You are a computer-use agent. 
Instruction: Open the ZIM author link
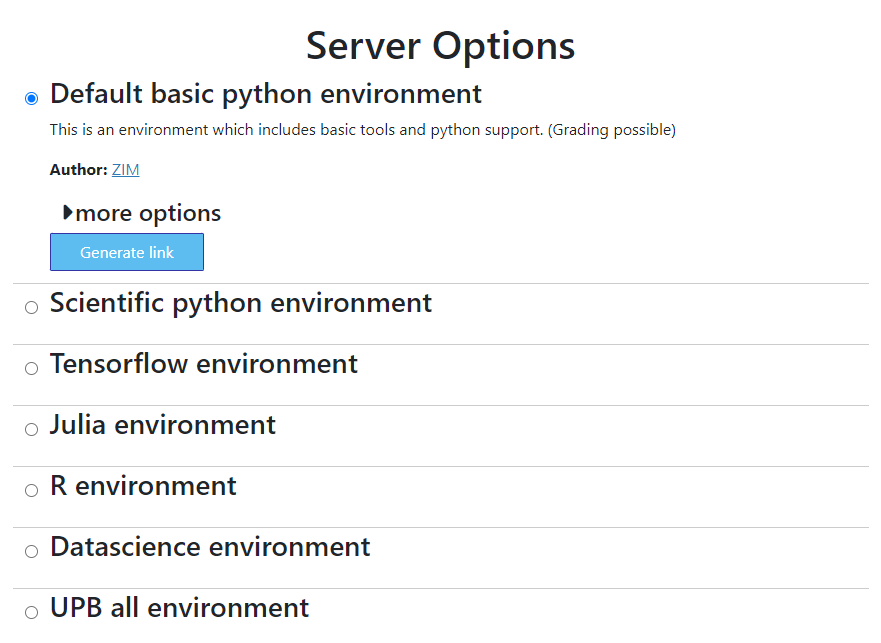[125, 170]
